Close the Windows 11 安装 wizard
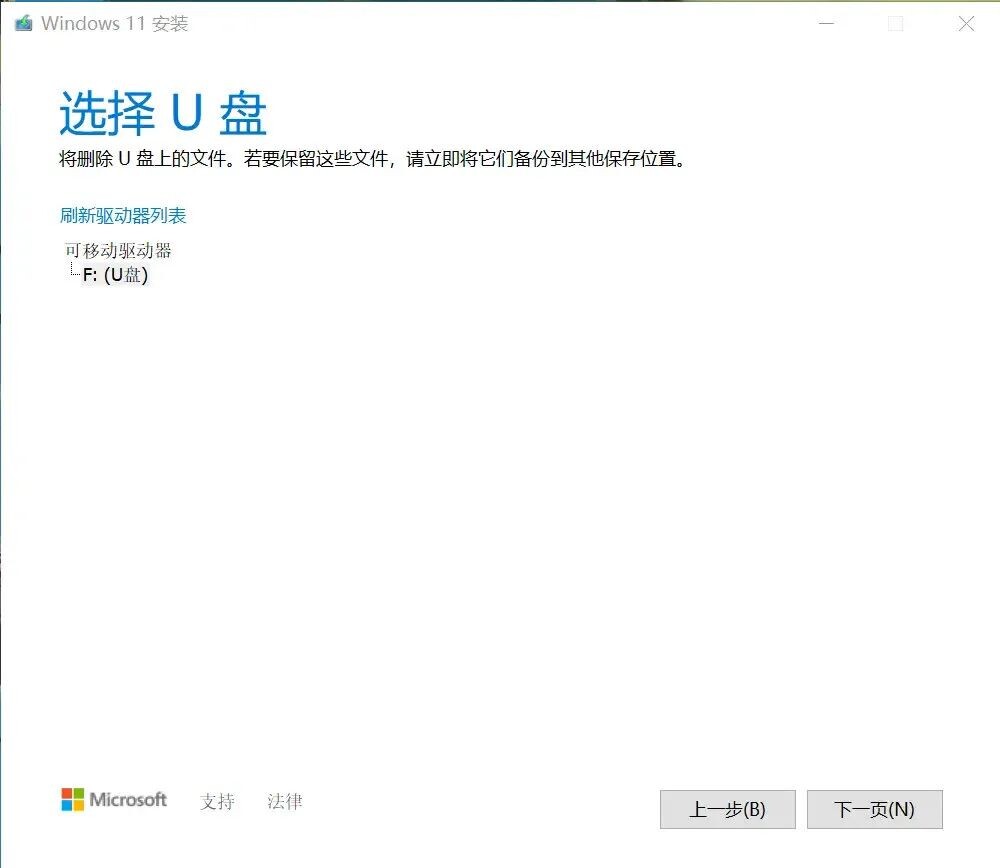The image size is (1000, 868). 965,22
